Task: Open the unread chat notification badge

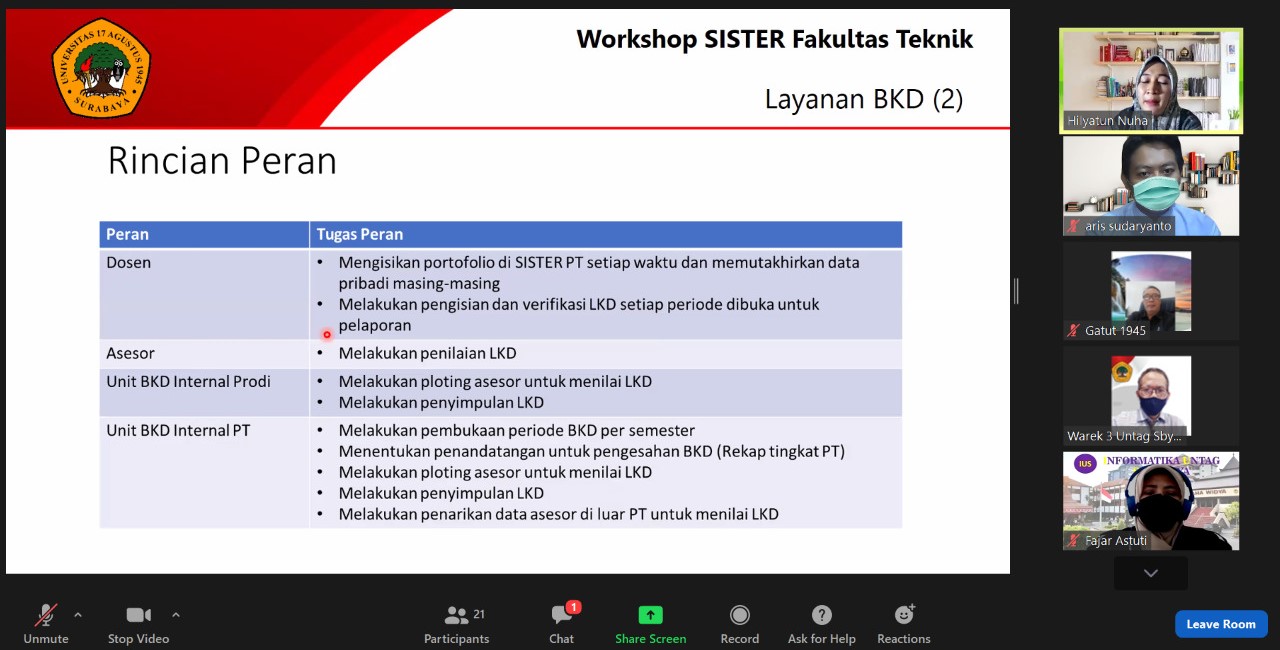Action: tap(573, 605)
